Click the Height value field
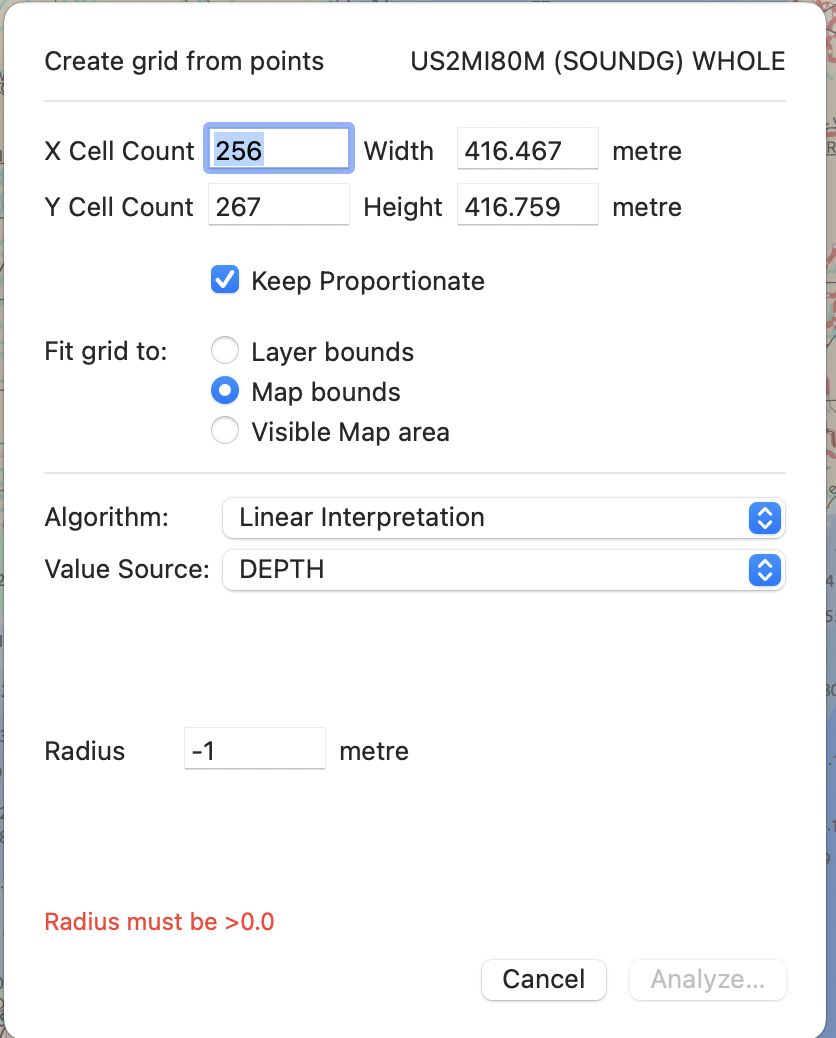The width and height of the screenshot is (836, 1038). tap(527, 206)
